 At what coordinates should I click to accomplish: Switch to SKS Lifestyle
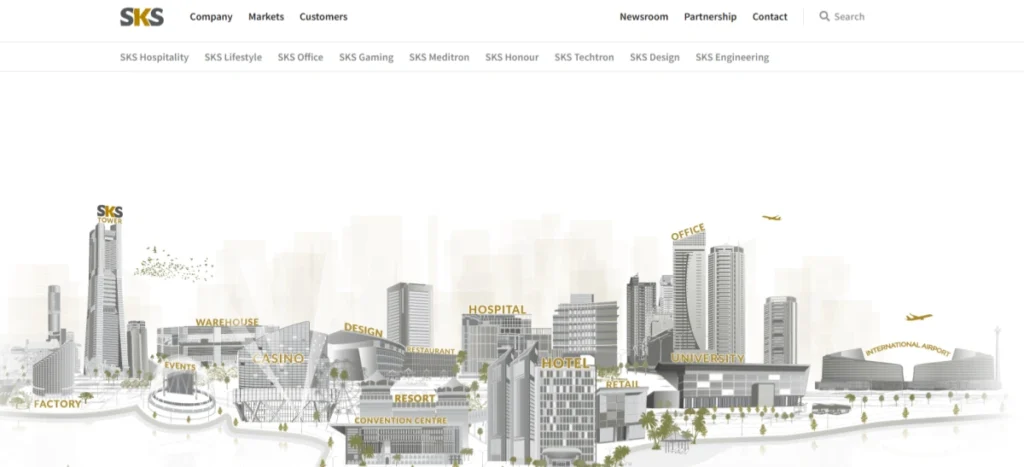233,57
